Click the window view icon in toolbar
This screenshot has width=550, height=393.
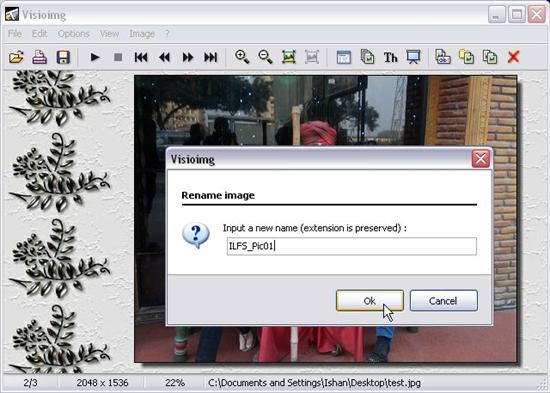(x=344, y=57)
